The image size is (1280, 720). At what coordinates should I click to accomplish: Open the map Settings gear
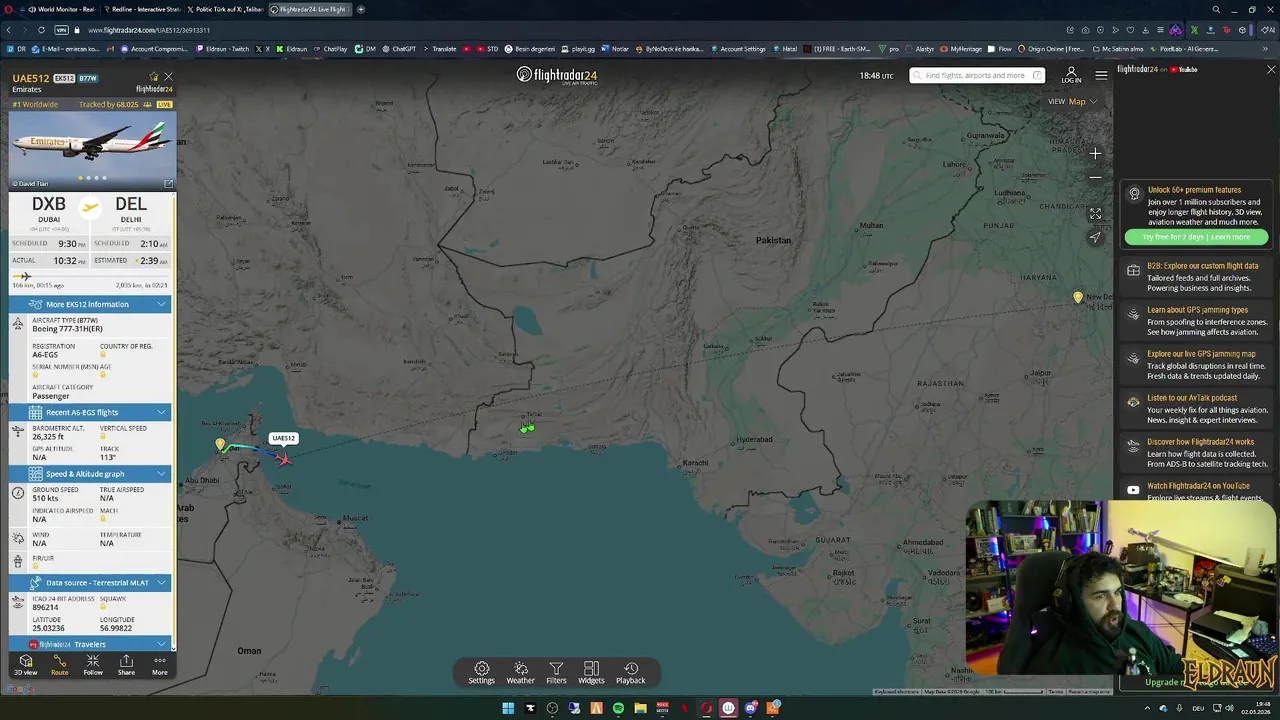(x=481, y=673)
